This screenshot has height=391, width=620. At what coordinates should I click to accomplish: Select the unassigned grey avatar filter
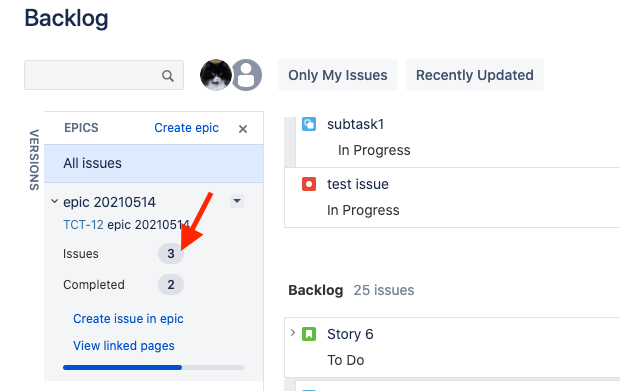tap(247, 75)
